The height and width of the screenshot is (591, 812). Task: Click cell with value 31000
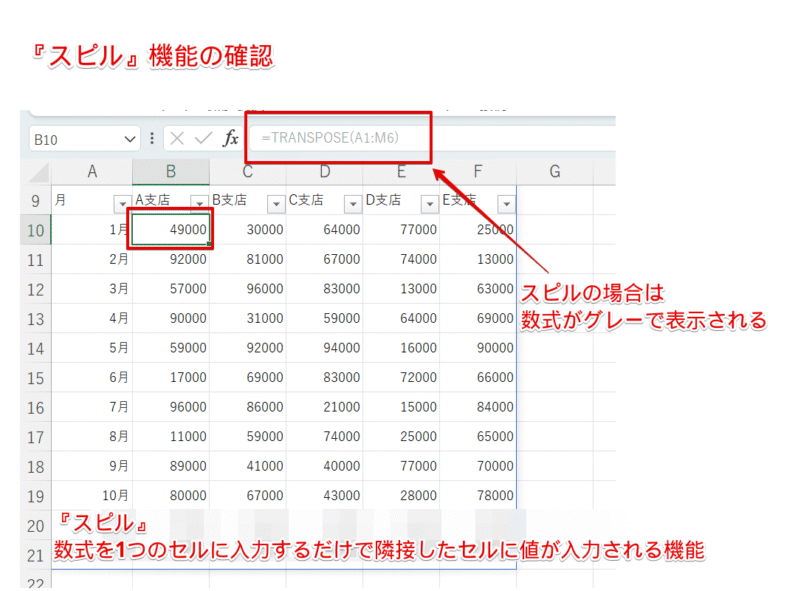(248, 318)
